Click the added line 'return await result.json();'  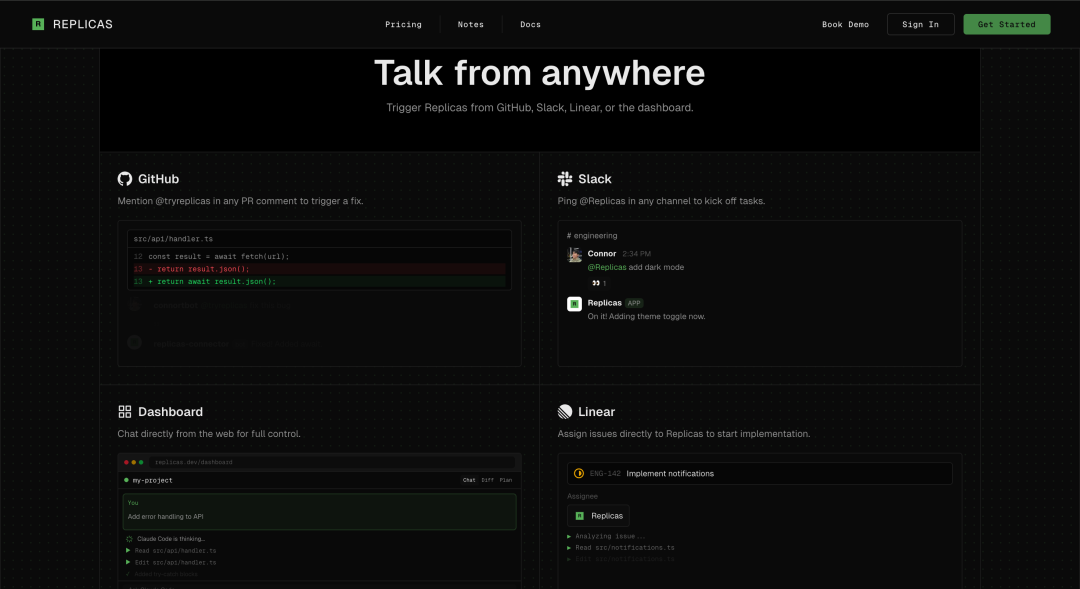319,281
